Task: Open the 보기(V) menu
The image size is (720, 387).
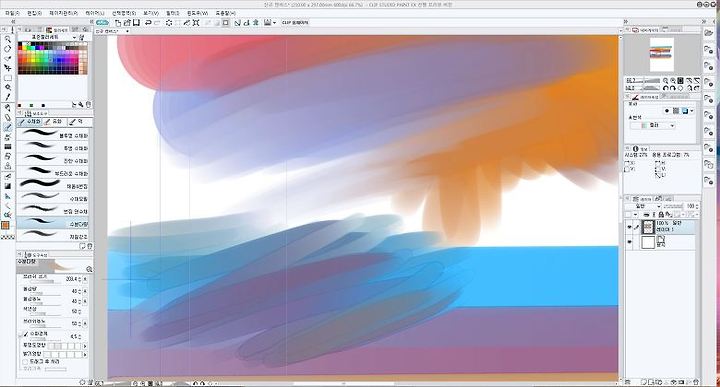Action: click(x=151, y=14)
